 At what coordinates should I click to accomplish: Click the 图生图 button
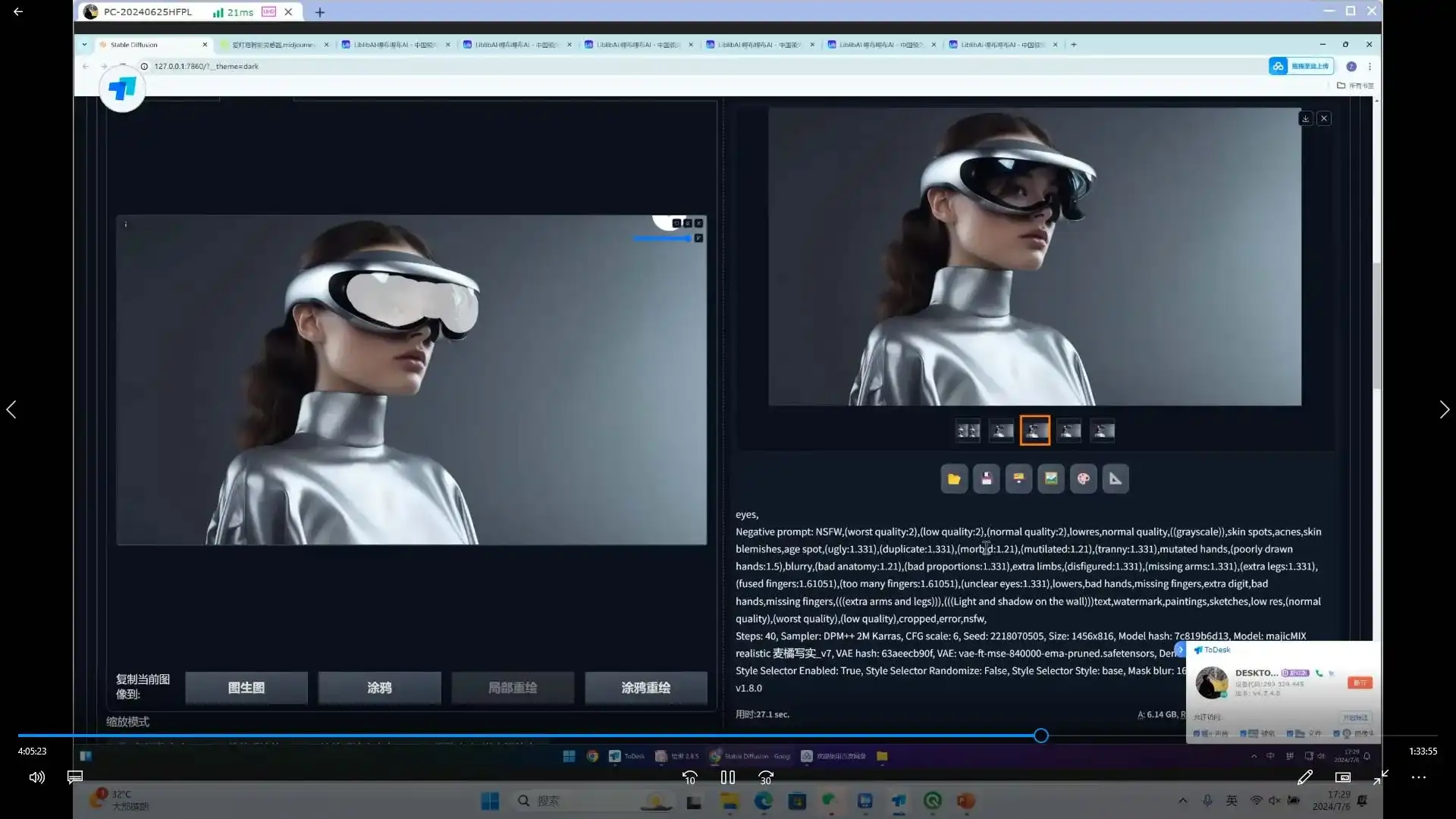246,688
